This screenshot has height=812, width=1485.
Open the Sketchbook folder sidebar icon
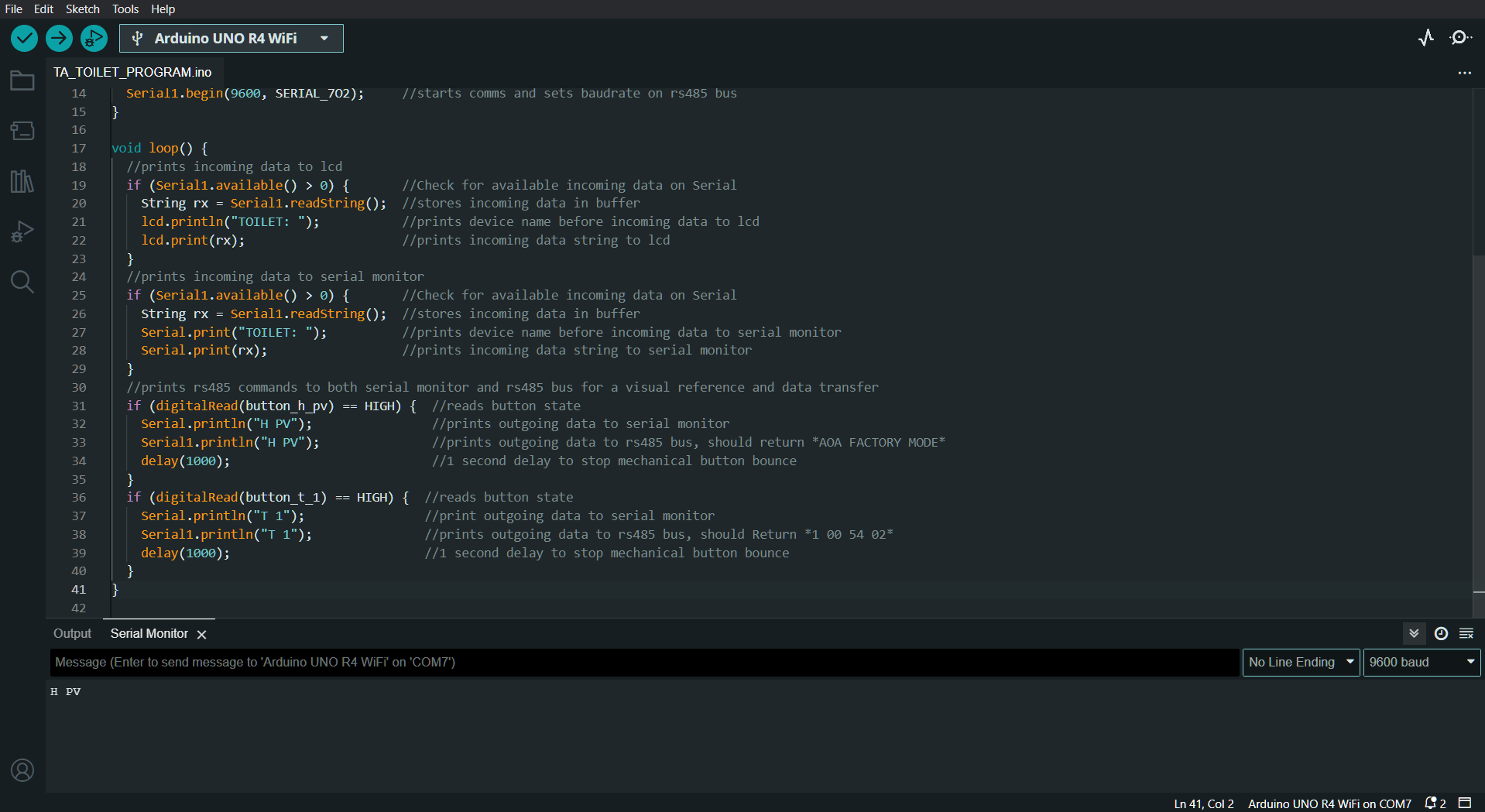pyautogui.click(x=22, y=81)
